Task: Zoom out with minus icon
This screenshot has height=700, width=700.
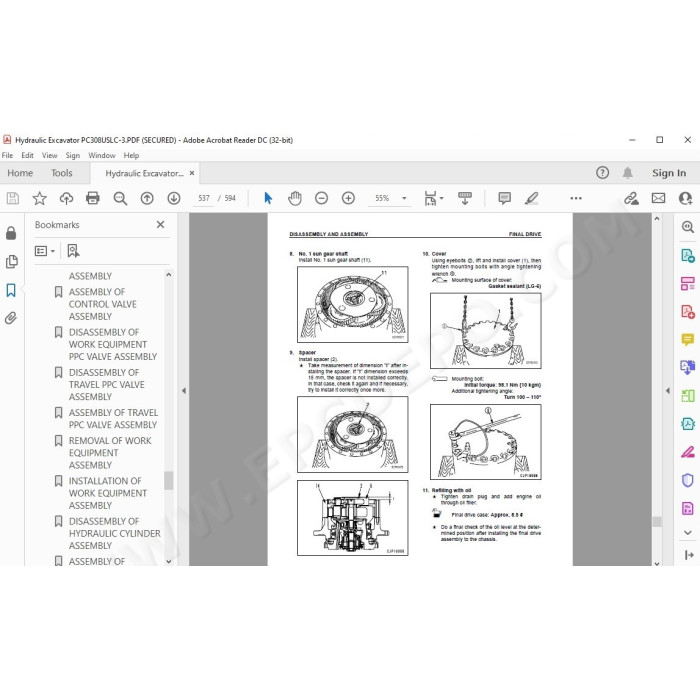Action: click(x=321, y=198)
